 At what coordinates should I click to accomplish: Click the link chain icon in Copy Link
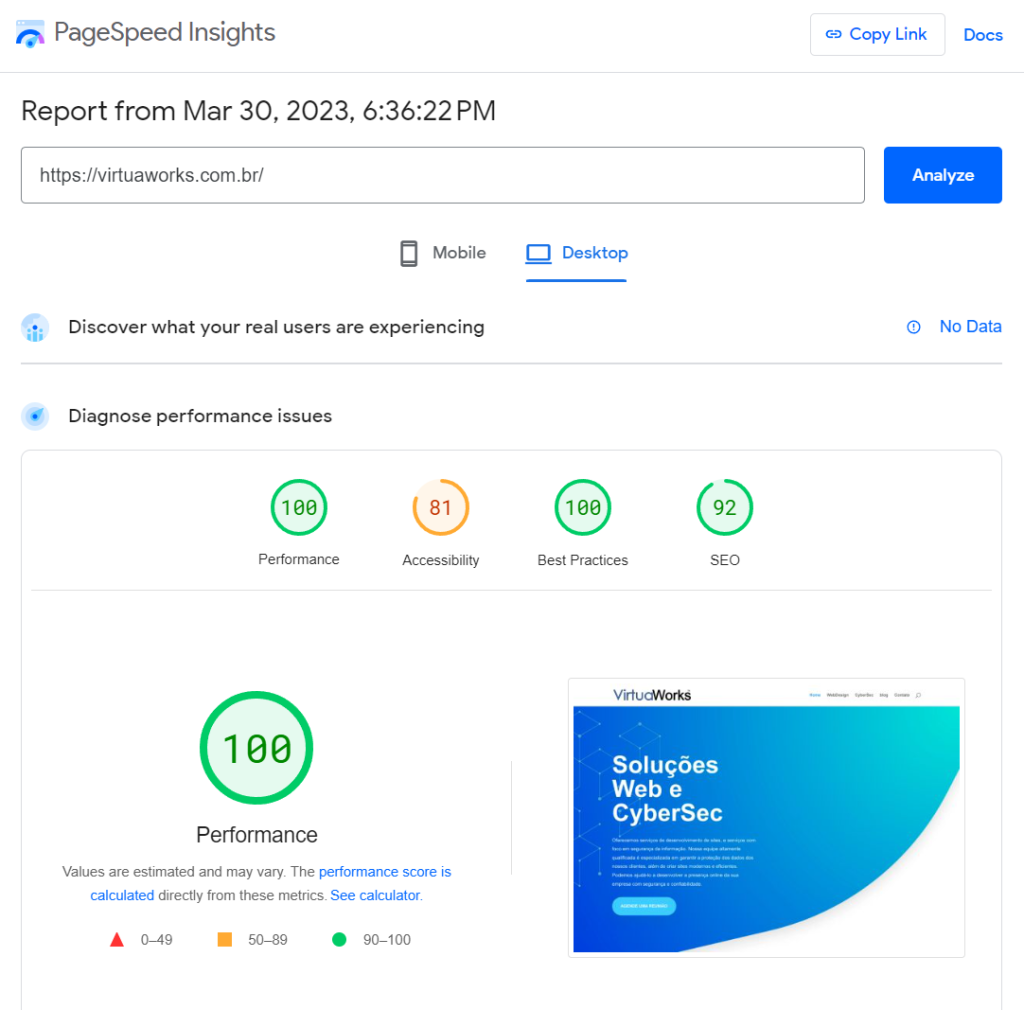click(x=833, y=35)
